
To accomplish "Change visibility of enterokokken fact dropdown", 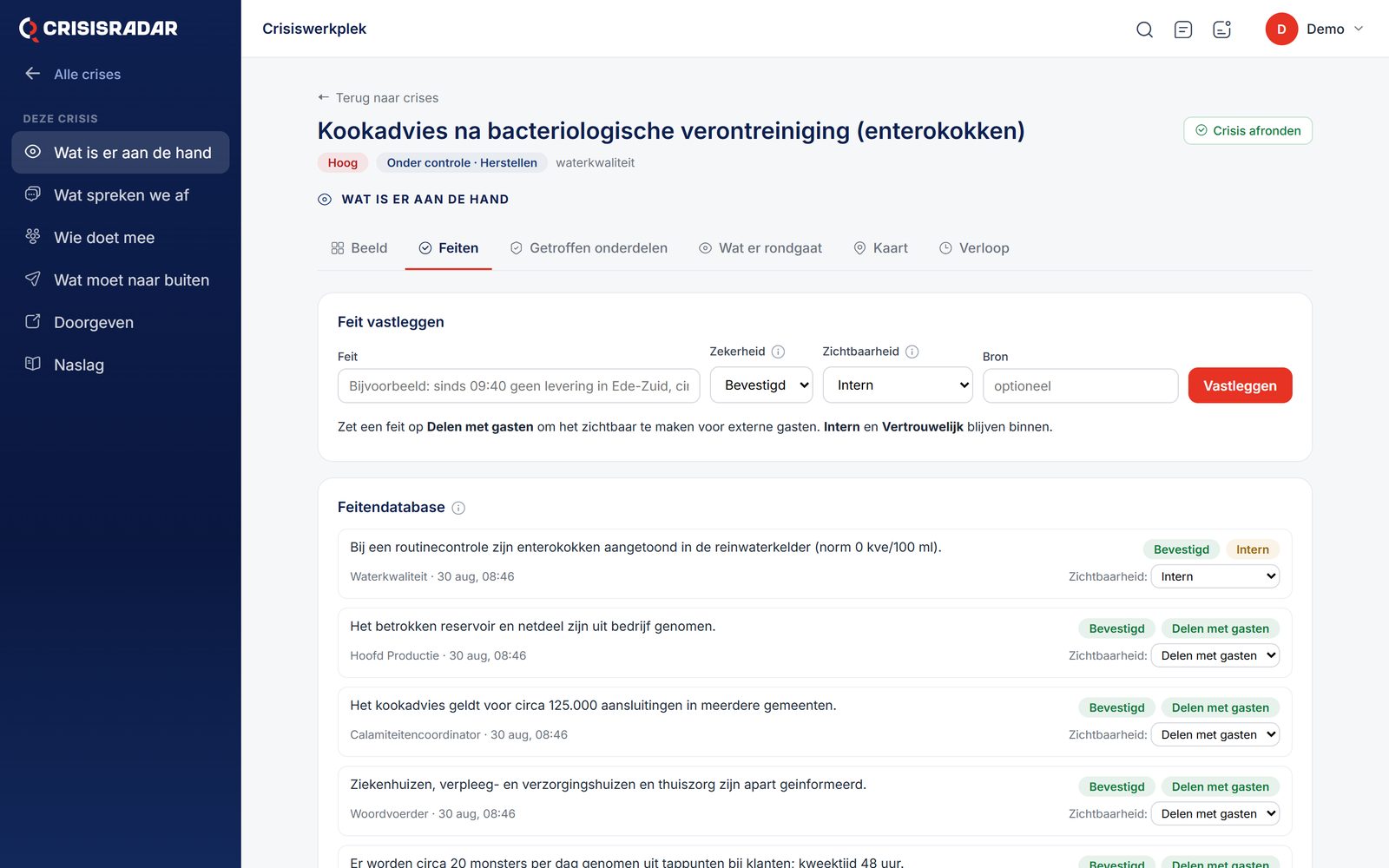I will [x=1215, y=576].
